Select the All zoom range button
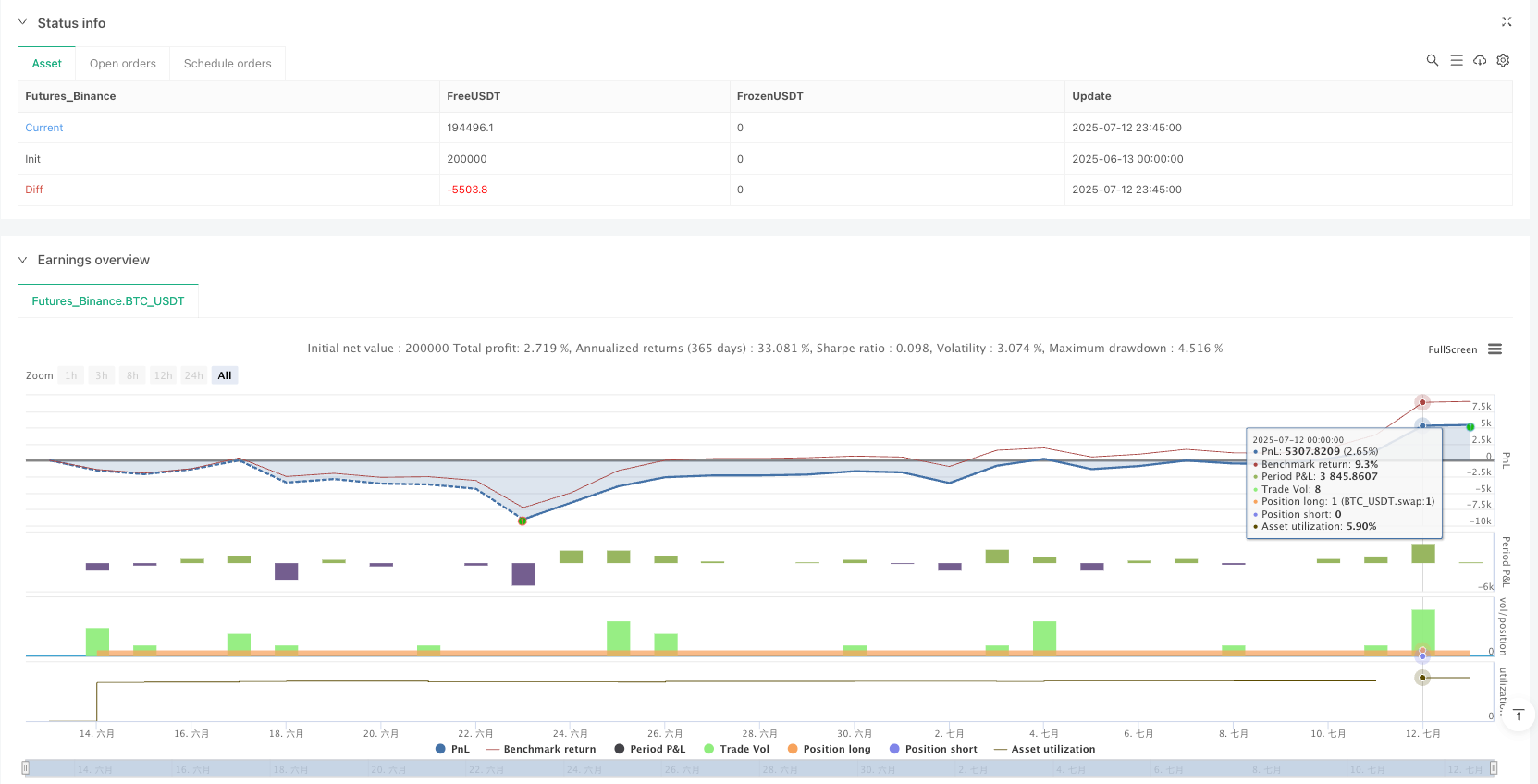1538x784 pixels. [225, 375]
